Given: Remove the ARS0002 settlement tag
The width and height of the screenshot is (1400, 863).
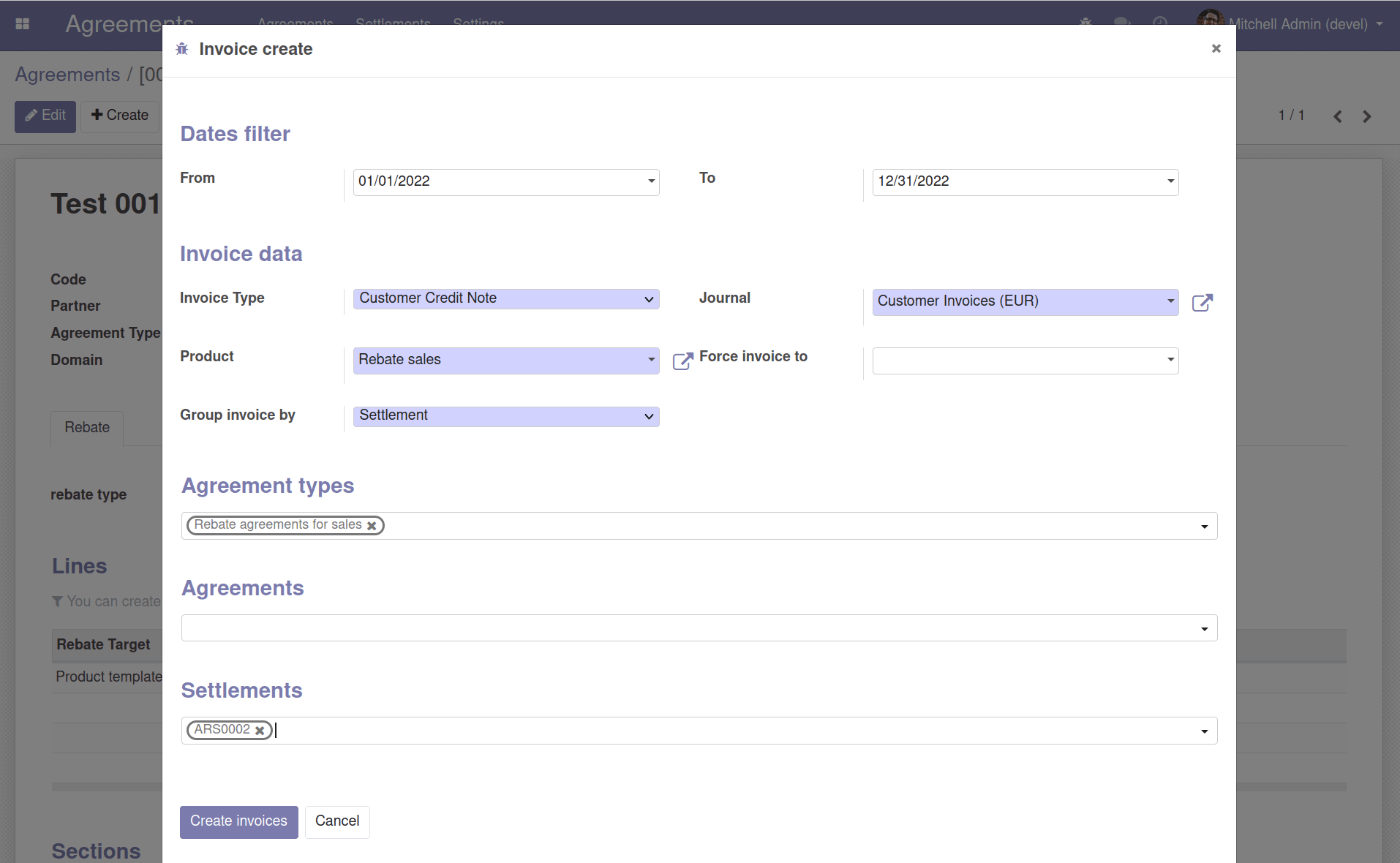Looking at the screenshot, I should pos(260,731).
